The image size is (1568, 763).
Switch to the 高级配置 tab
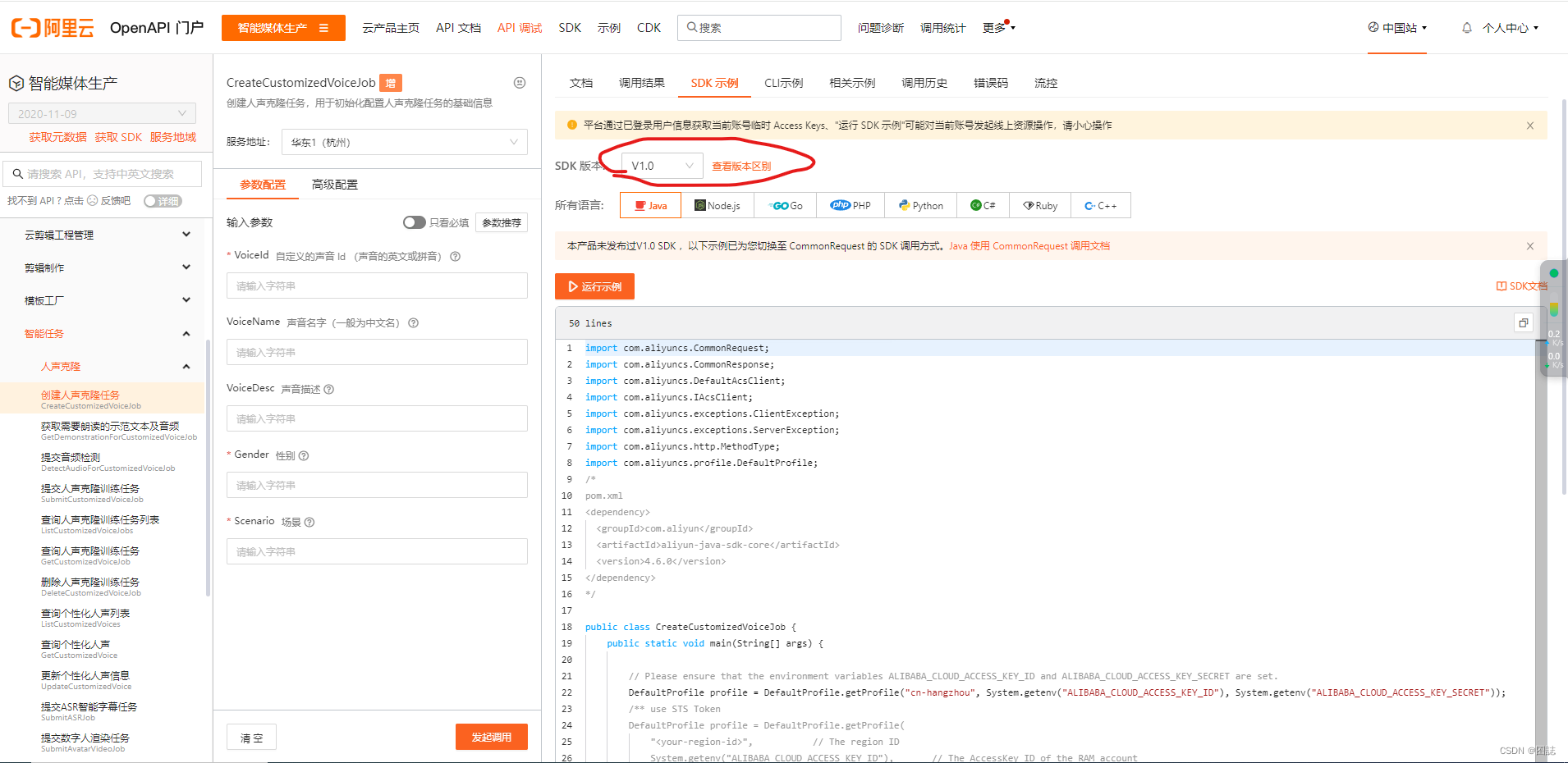[335, 185]
